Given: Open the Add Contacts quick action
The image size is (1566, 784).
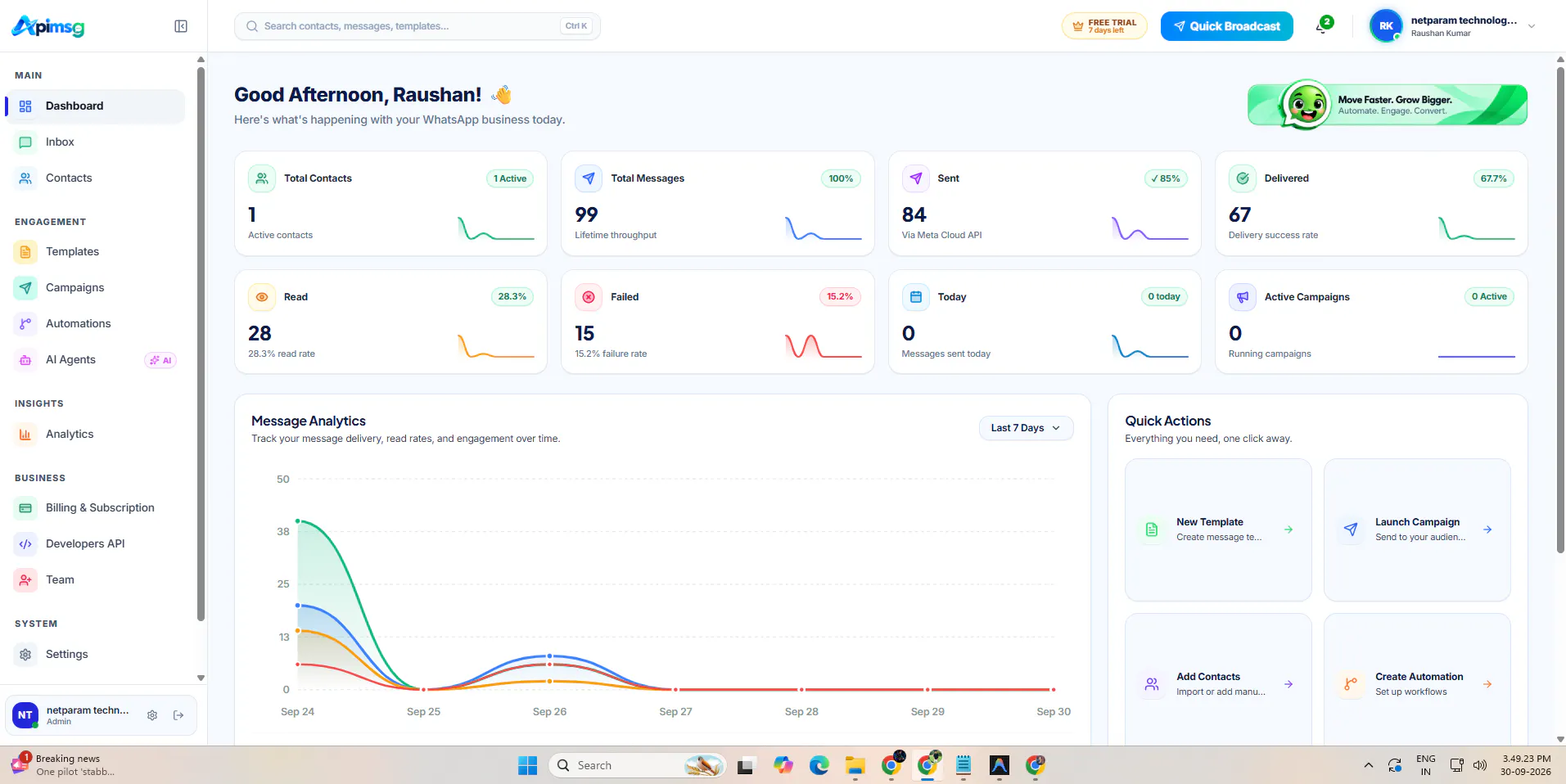Looking at the screenshot, I should (1218, 679).
